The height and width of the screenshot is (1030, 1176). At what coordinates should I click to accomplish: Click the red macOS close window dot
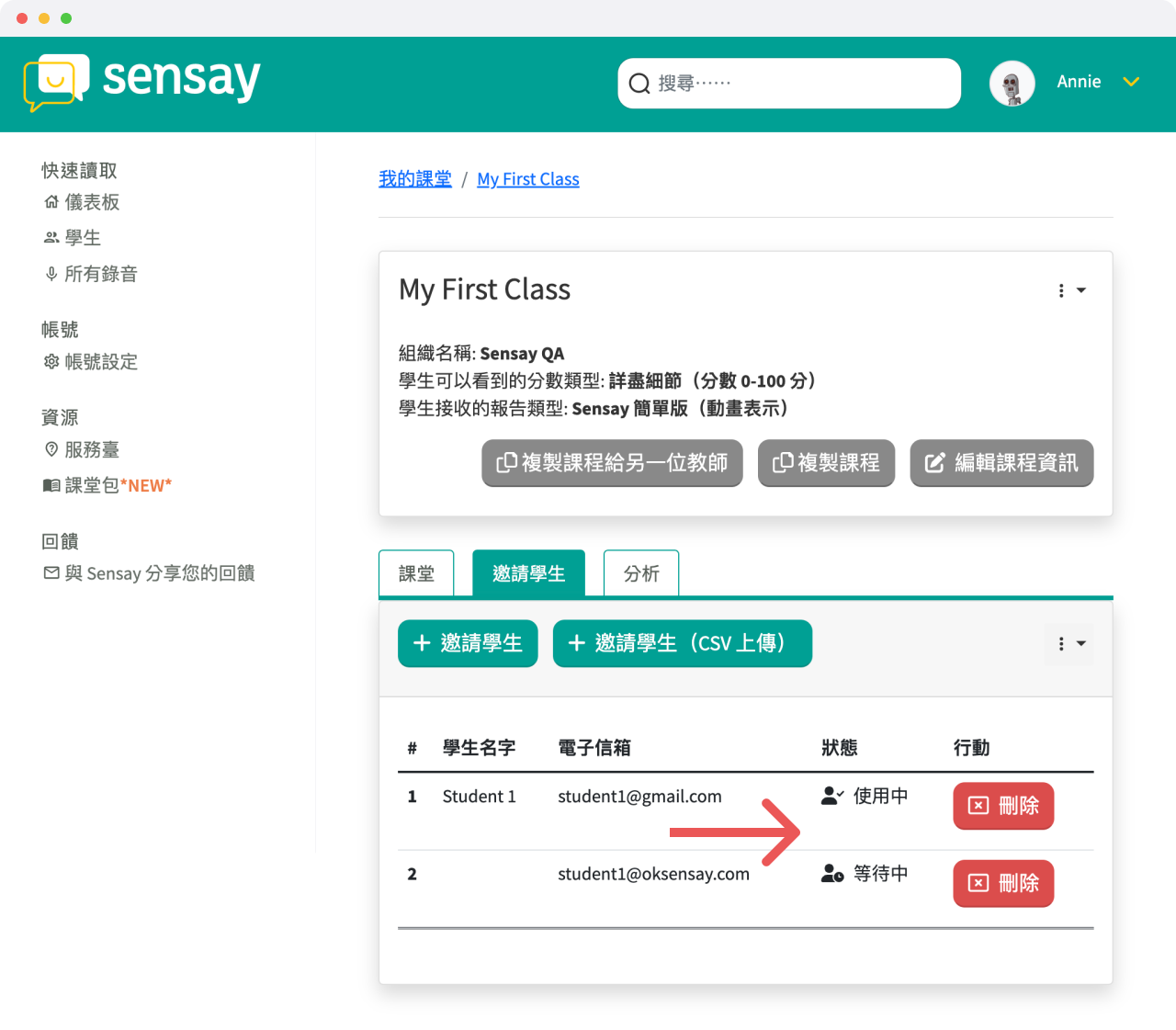(22, 18)
